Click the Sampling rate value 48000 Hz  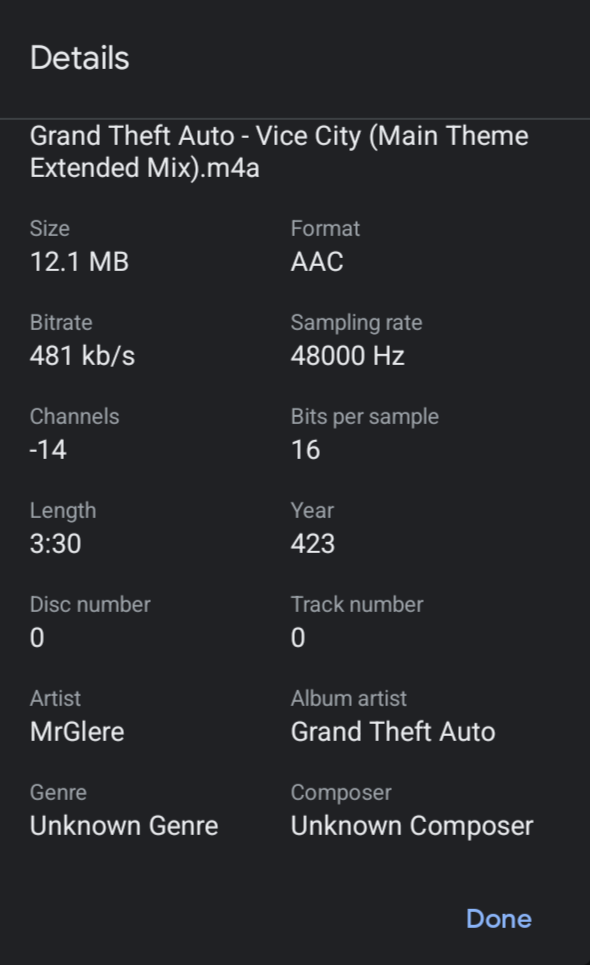[x=350, y=355]
